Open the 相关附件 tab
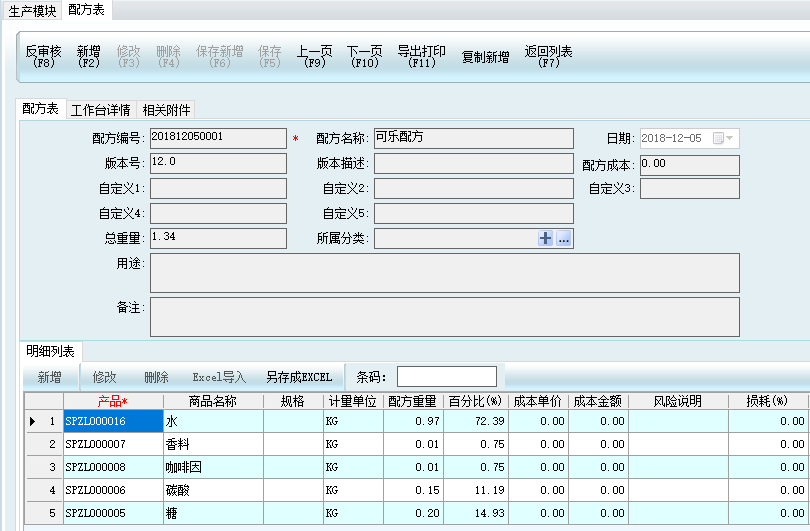810x531 pixels. point(166,110)
